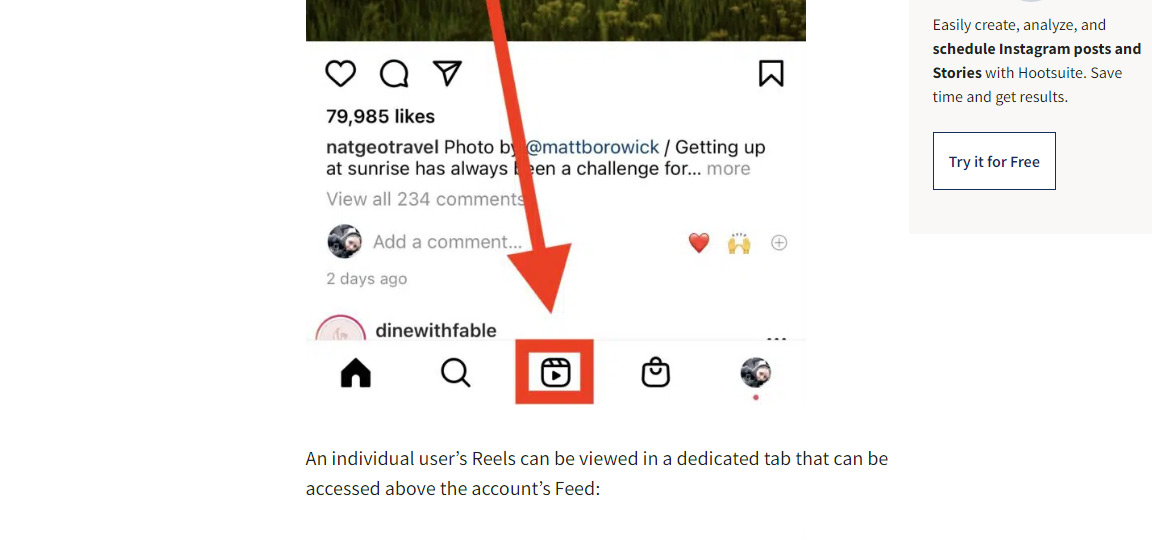This screenshot has width=1152, height=540.
Task: Open the magnifying glass search icon
Action: click(x=456, y=373)
